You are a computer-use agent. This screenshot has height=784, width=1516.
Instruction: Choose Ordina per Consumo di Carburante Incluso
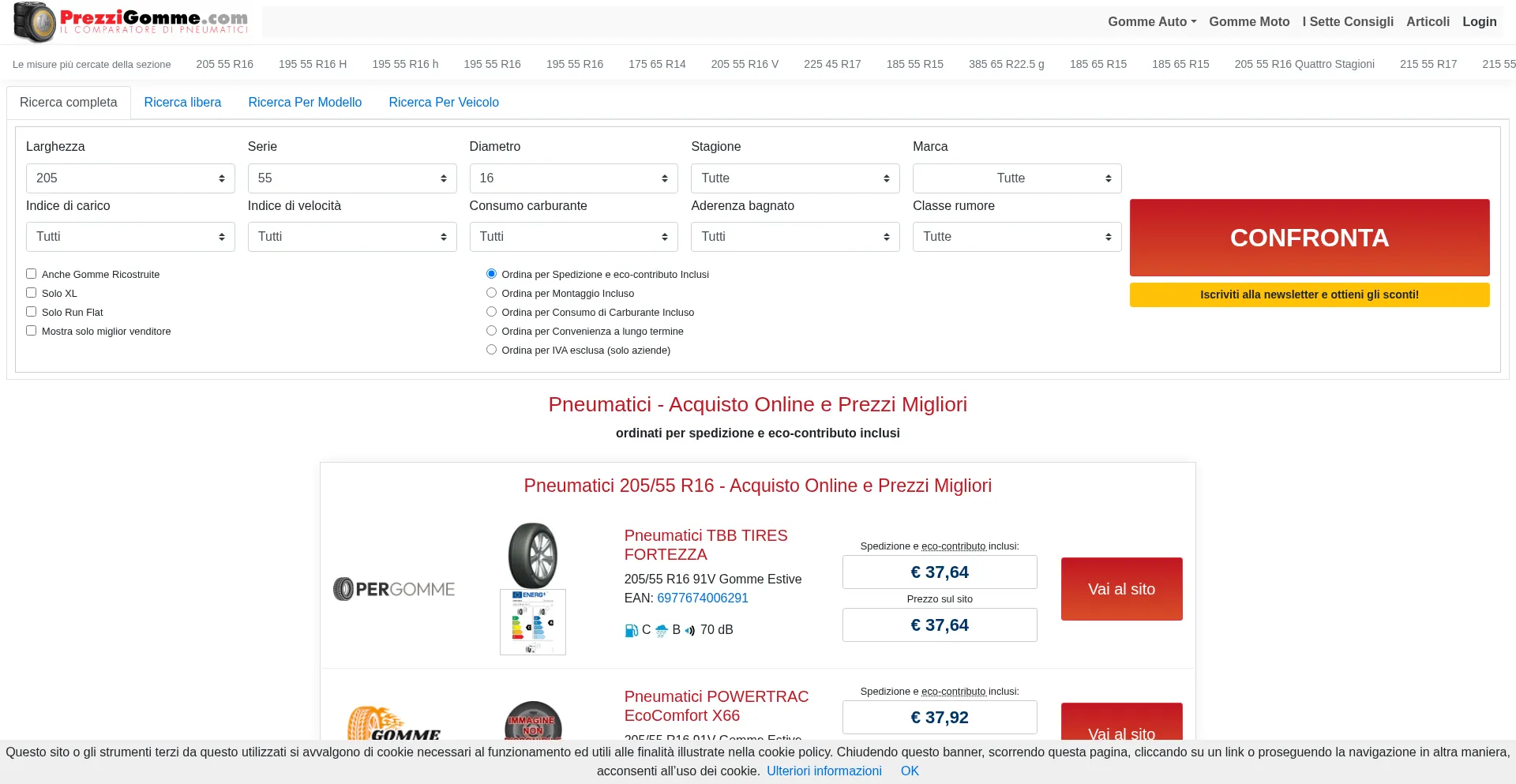point(491,312)
